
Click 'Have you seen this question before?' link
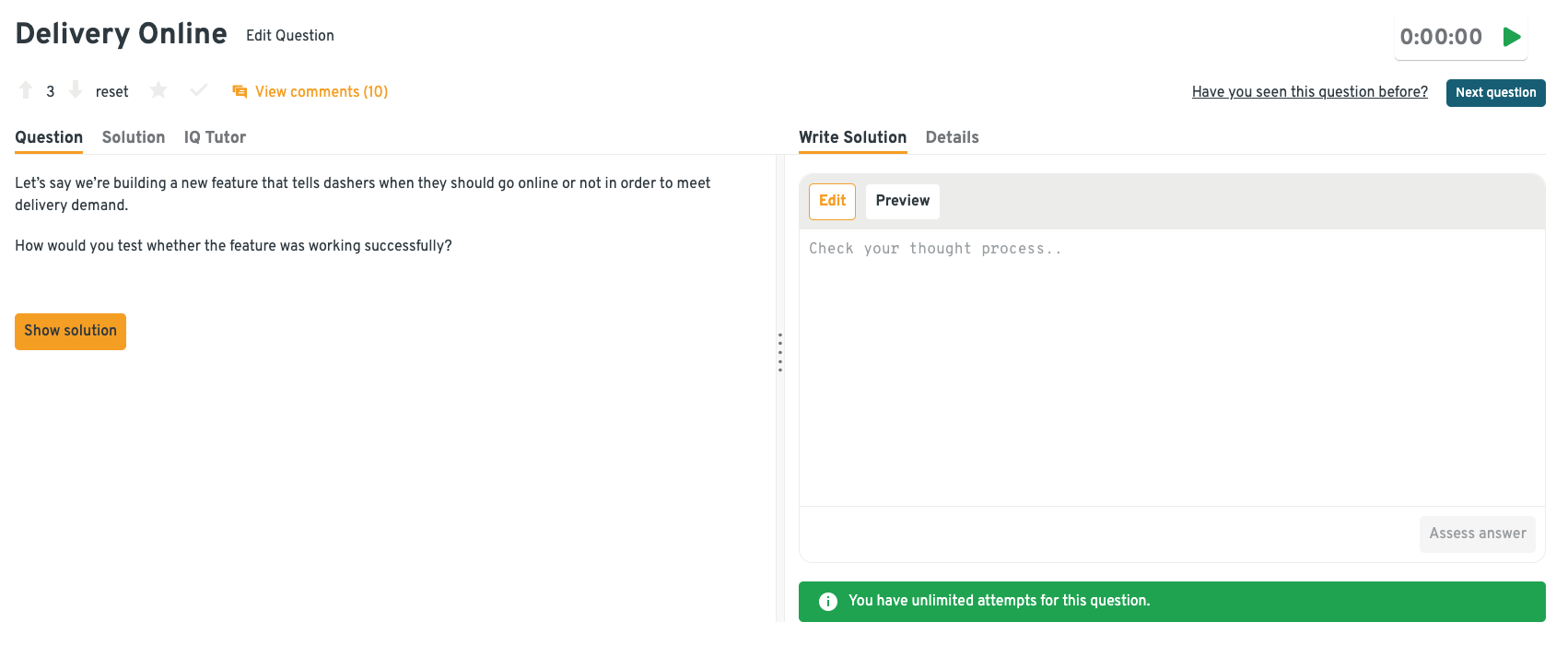[1309, 91]
